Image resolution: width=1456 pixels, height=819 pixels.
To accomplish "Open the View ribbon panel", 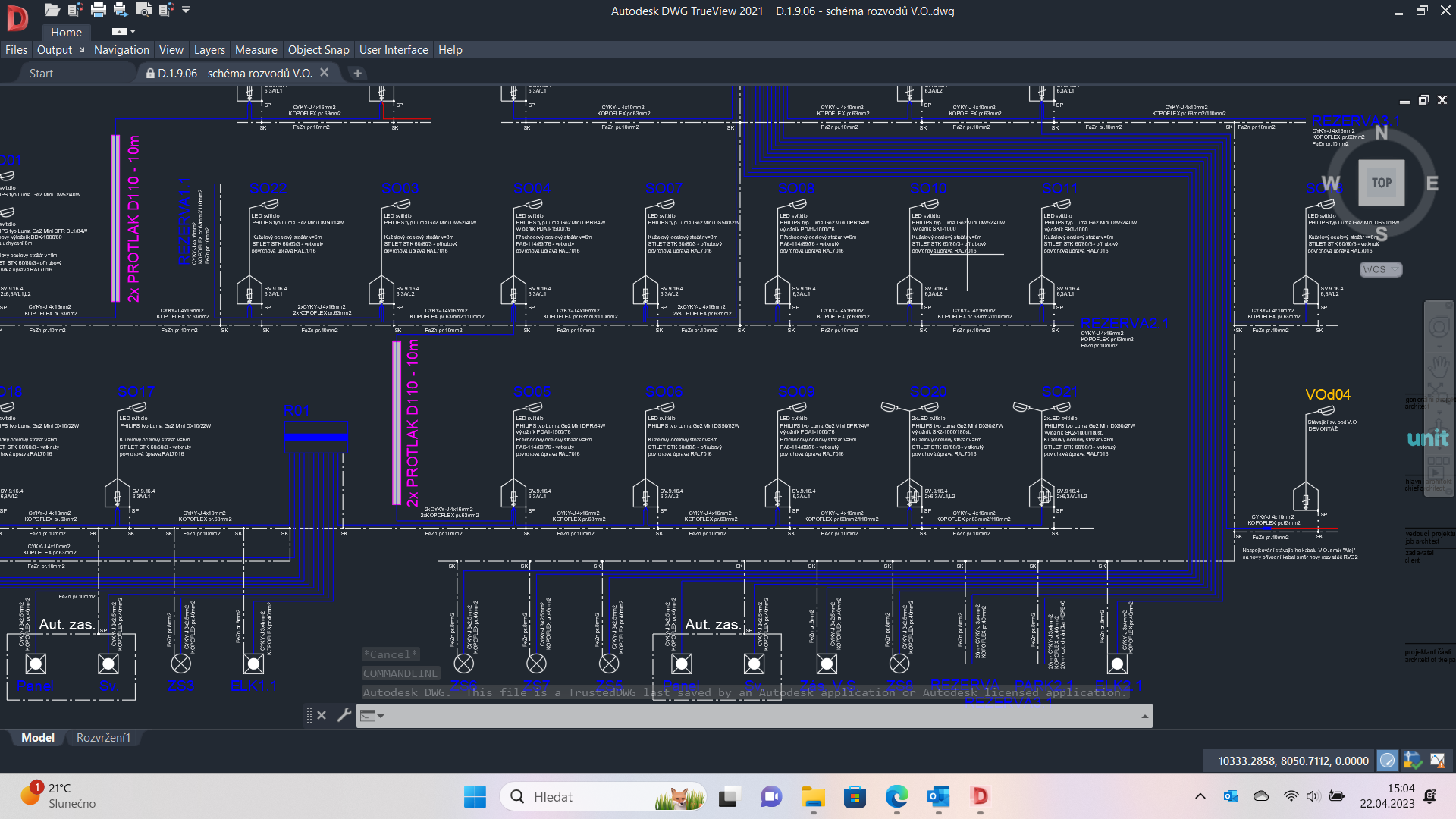I will click(171, 50).
